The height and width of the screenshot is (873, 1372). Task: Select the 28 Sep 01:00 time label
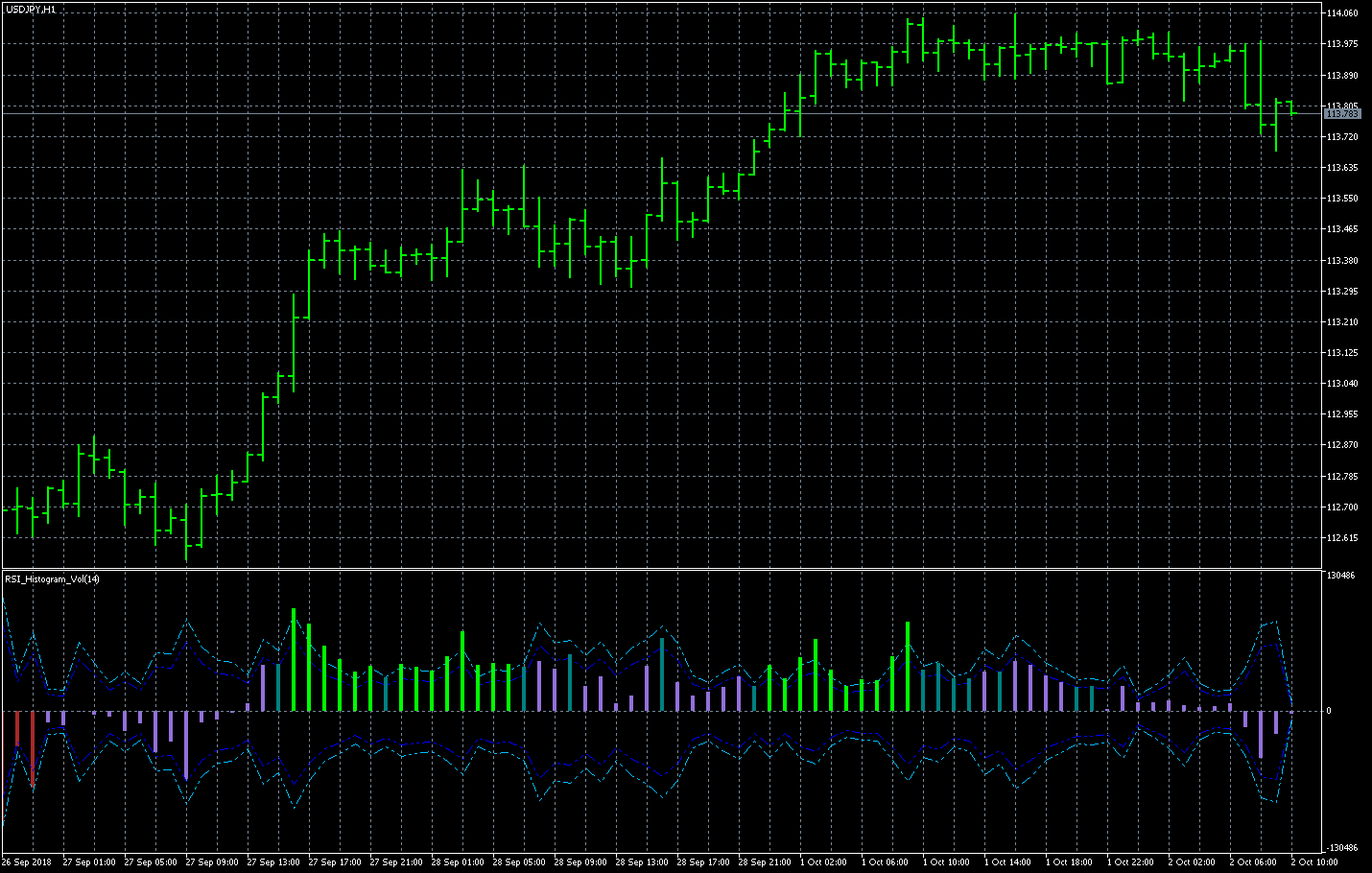458,862
